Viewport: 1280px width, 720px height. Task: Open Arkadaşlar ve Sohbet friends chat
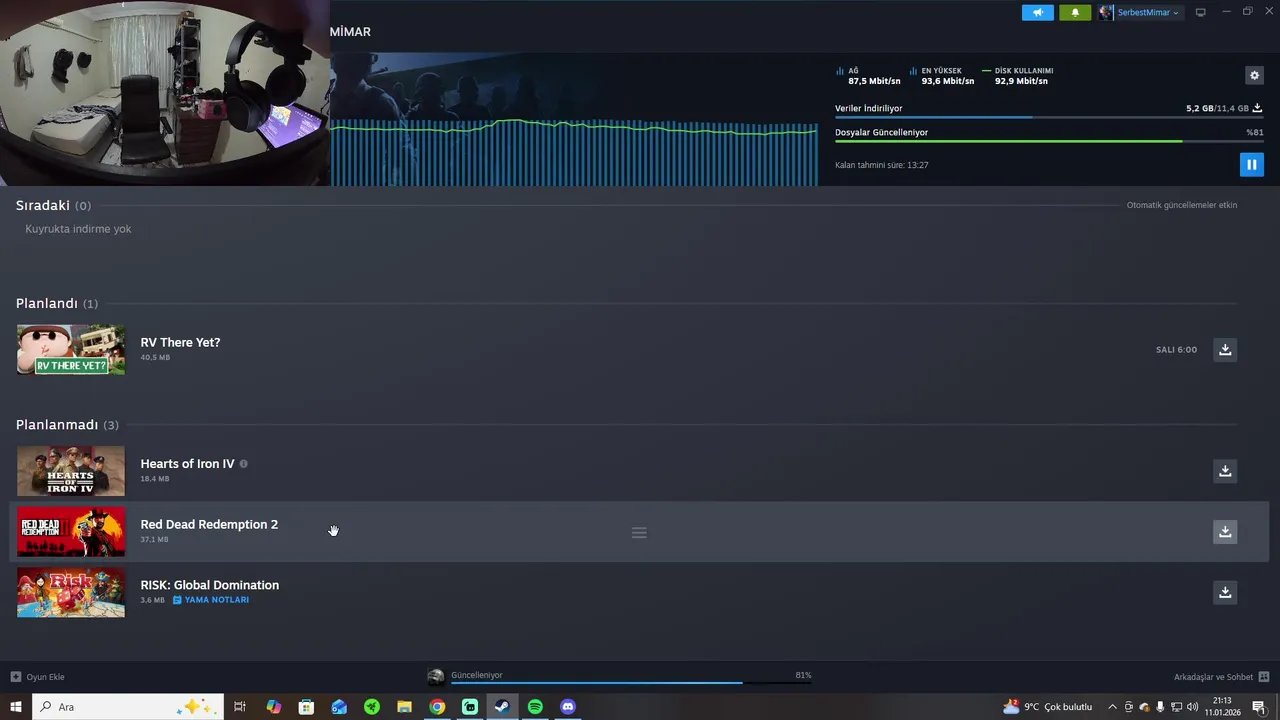(x=1221, y=677)
